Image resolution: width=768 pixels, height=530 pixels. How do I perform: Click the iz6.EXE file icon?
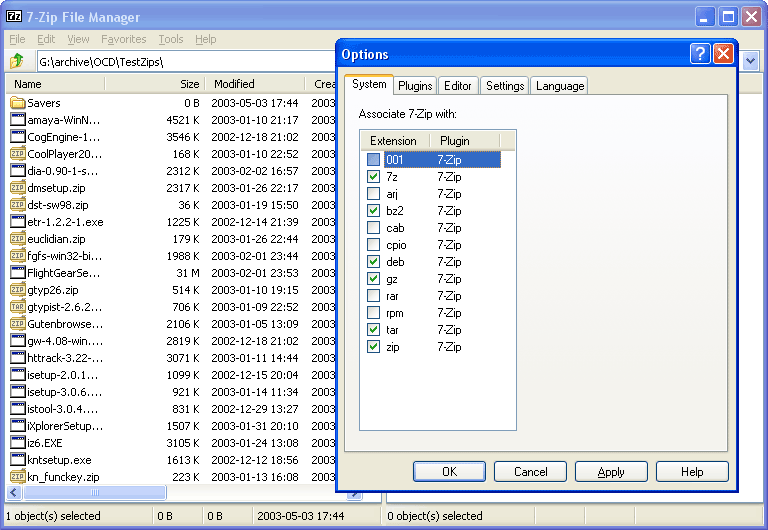[x=18, y=442]
